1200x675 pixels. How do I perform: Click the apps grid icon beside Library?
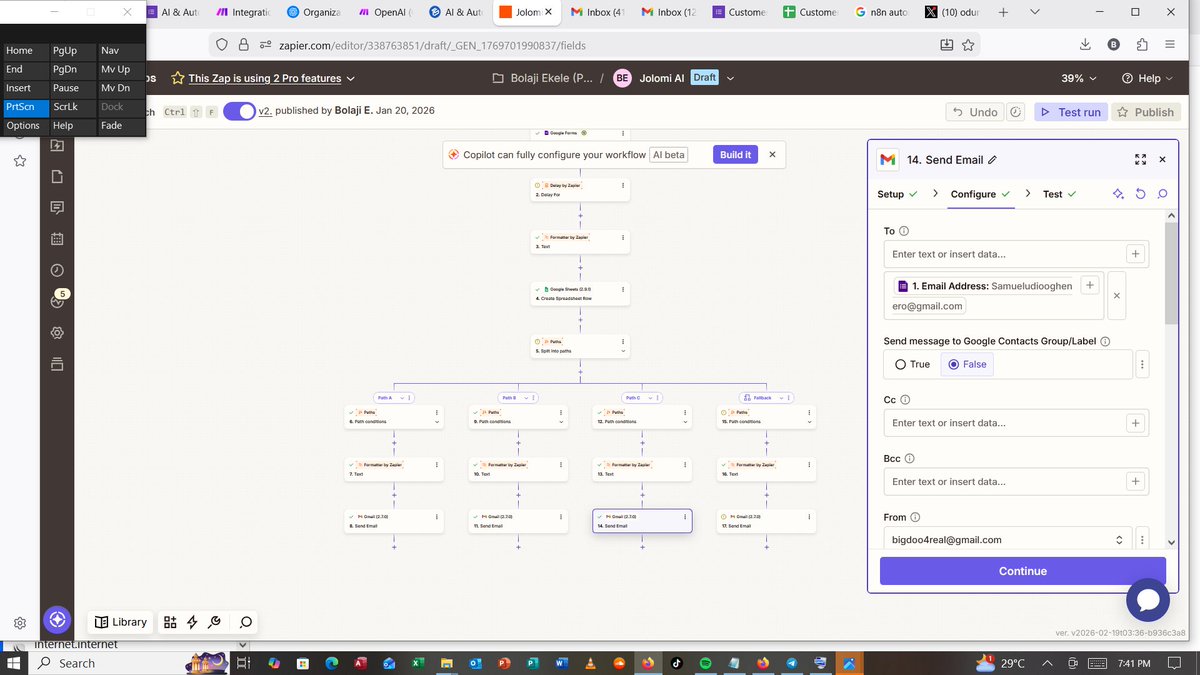point(170,622)
